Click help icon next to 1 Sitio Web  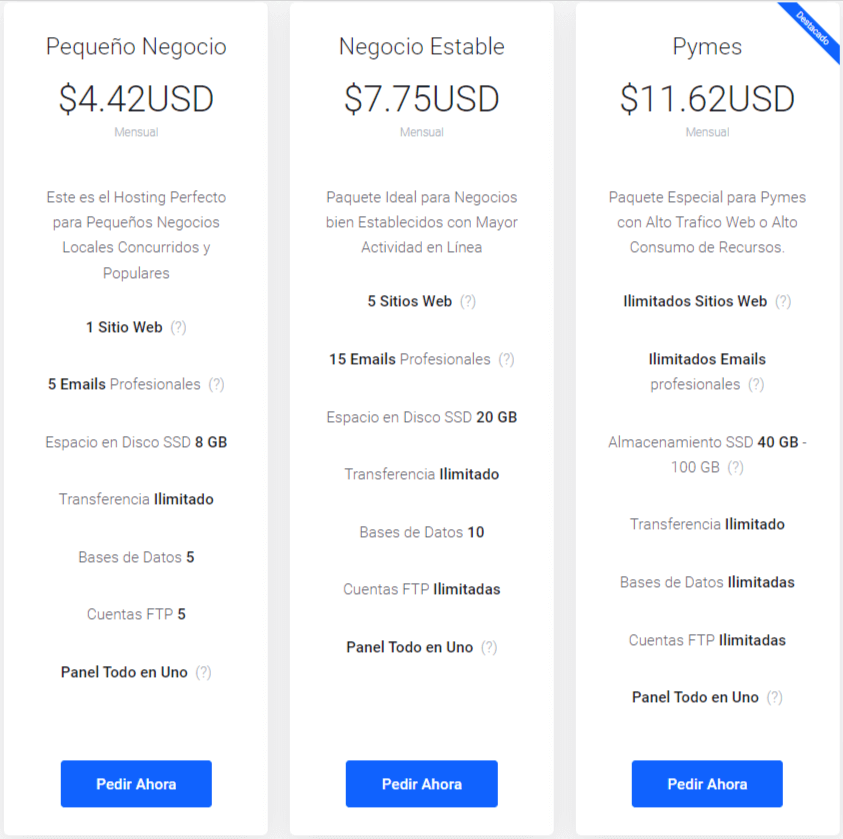pos(179,327)
